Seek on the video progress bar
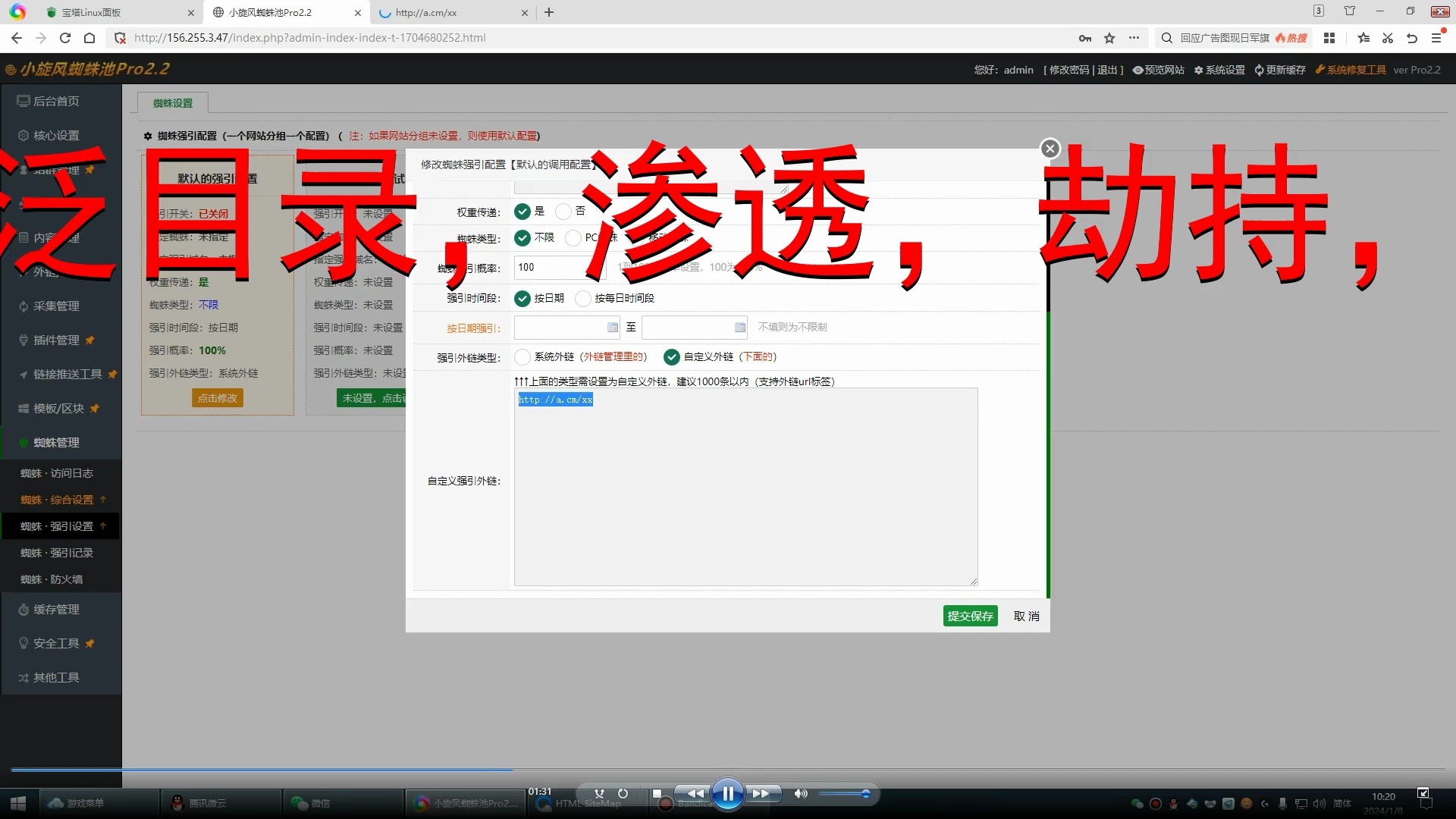The height and width of the screenshot is (819, 1456). tap(728, 770)
